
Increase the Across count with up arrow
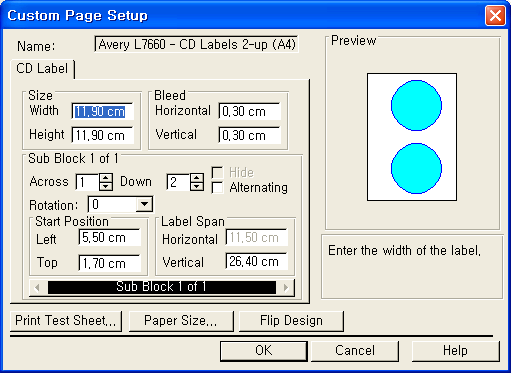(x=106, y=178)
